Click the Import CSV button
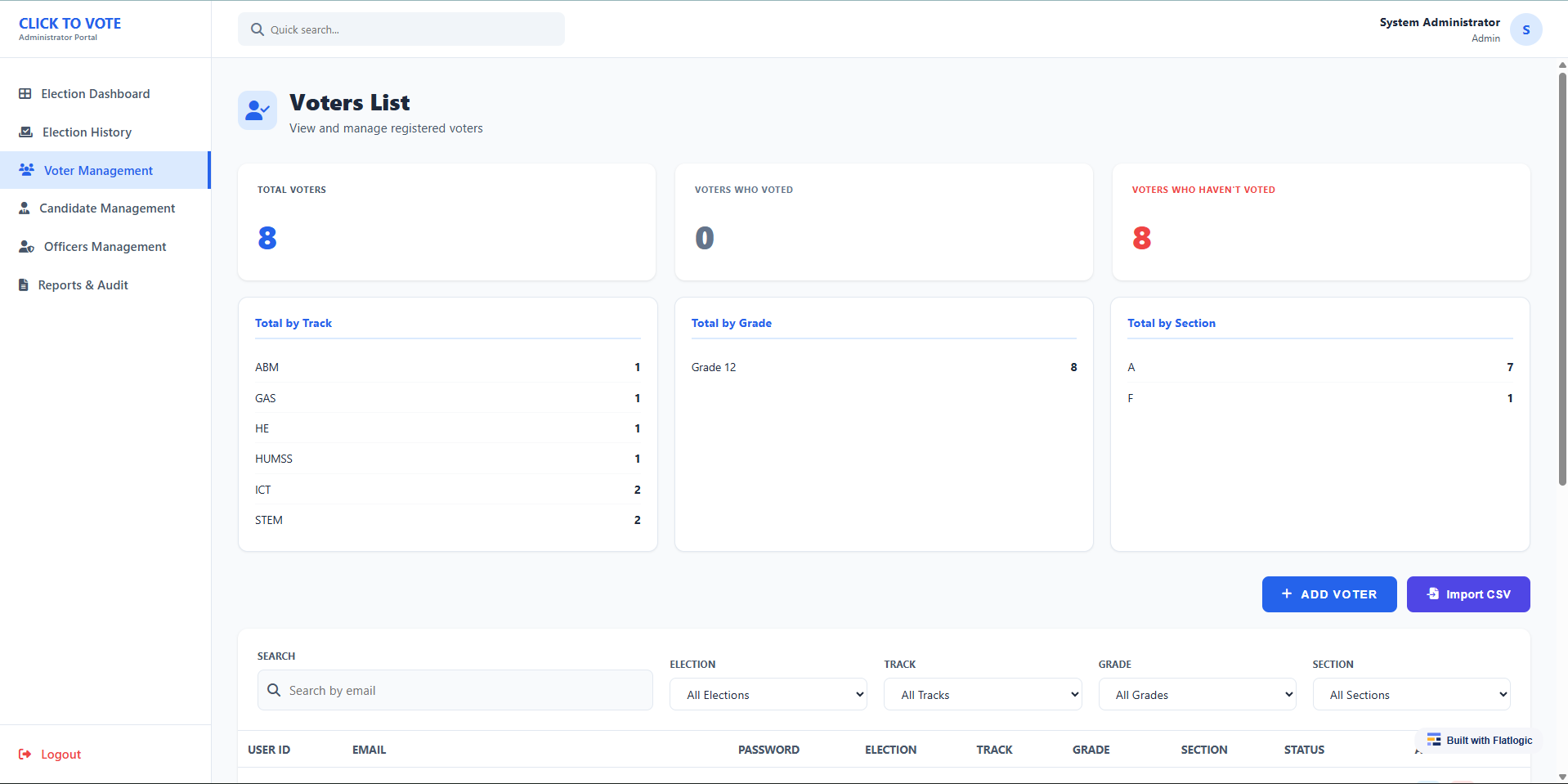 [1467, 594]
